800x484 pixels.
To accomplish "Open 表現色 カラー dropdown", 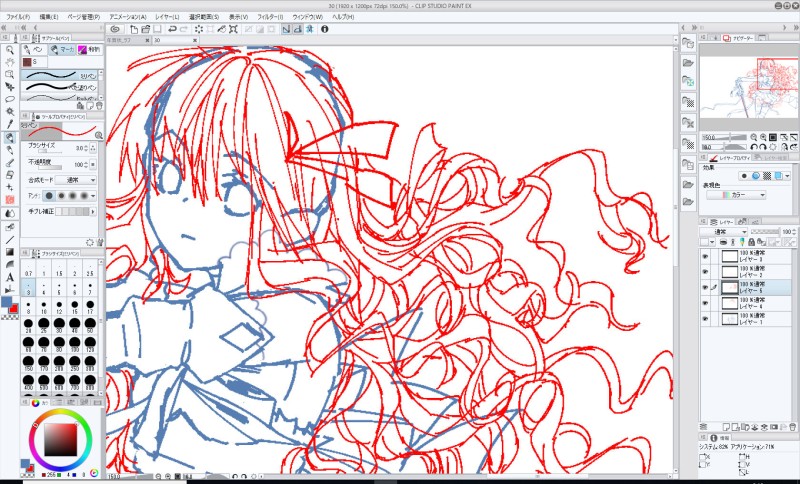I will [736, 195].
